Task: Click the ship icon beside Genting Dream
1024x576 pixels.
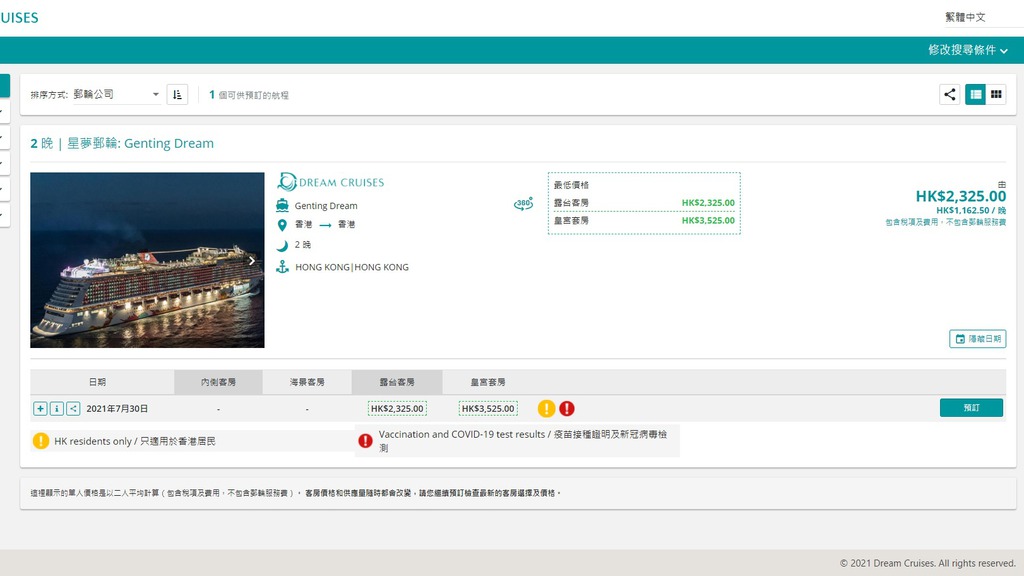Action: [x=282, y=206]
